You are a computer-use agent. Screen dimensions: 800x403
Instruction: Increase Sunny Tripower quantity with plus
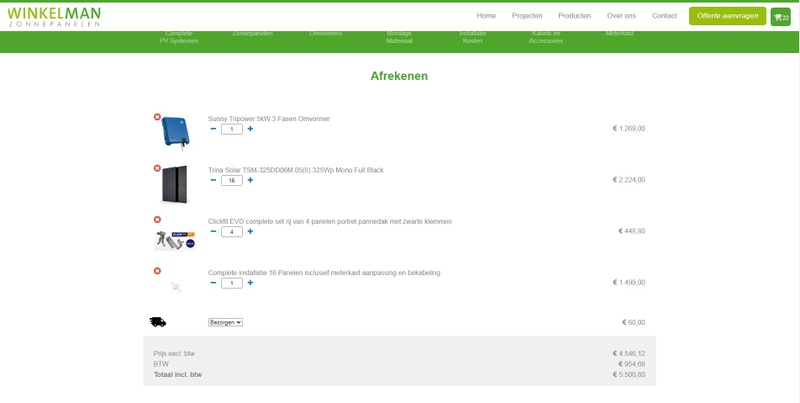point(250,129)
